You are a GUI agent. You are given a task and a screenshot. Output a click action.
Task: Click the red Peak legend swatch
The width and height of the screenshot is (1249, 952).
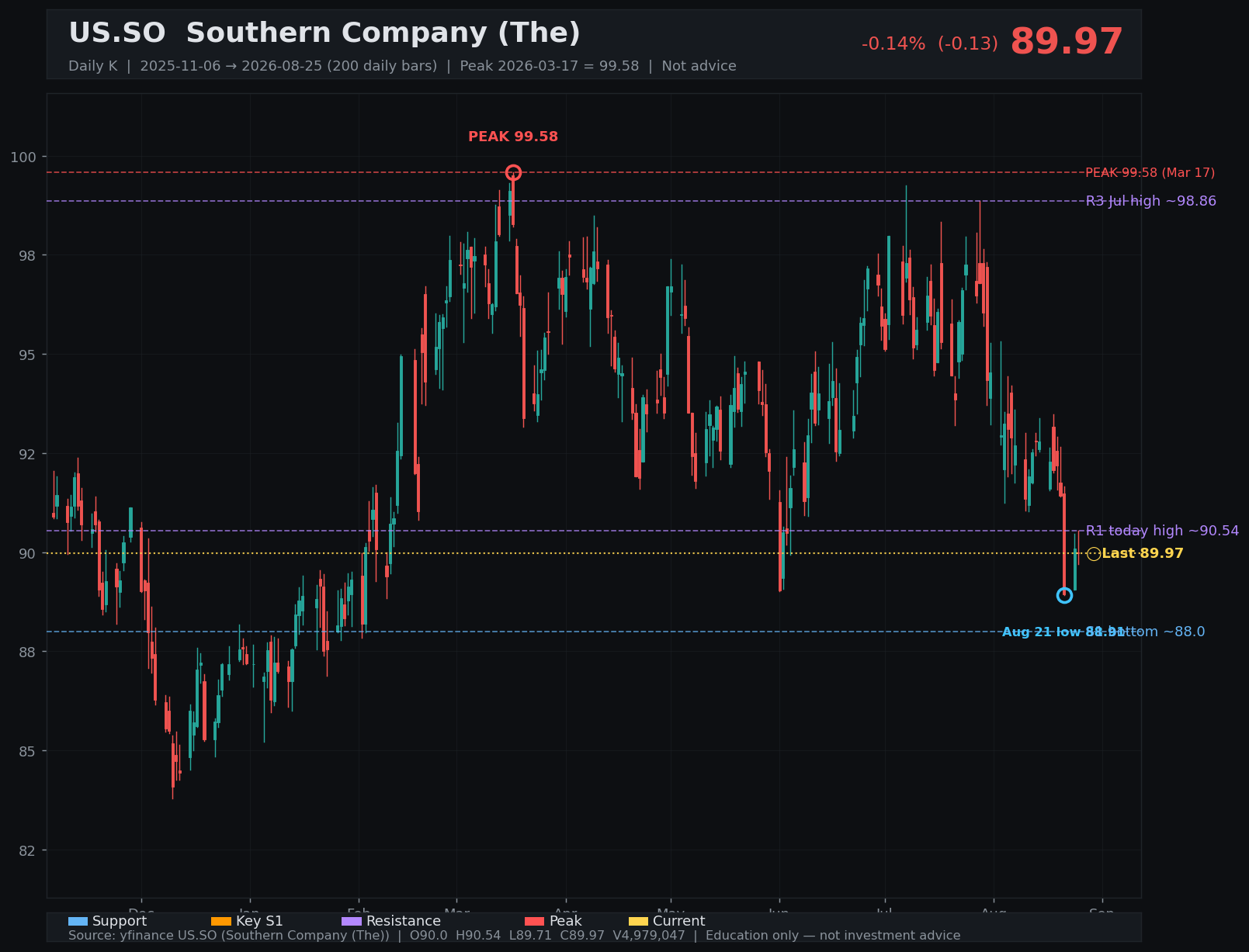point(535,922)
